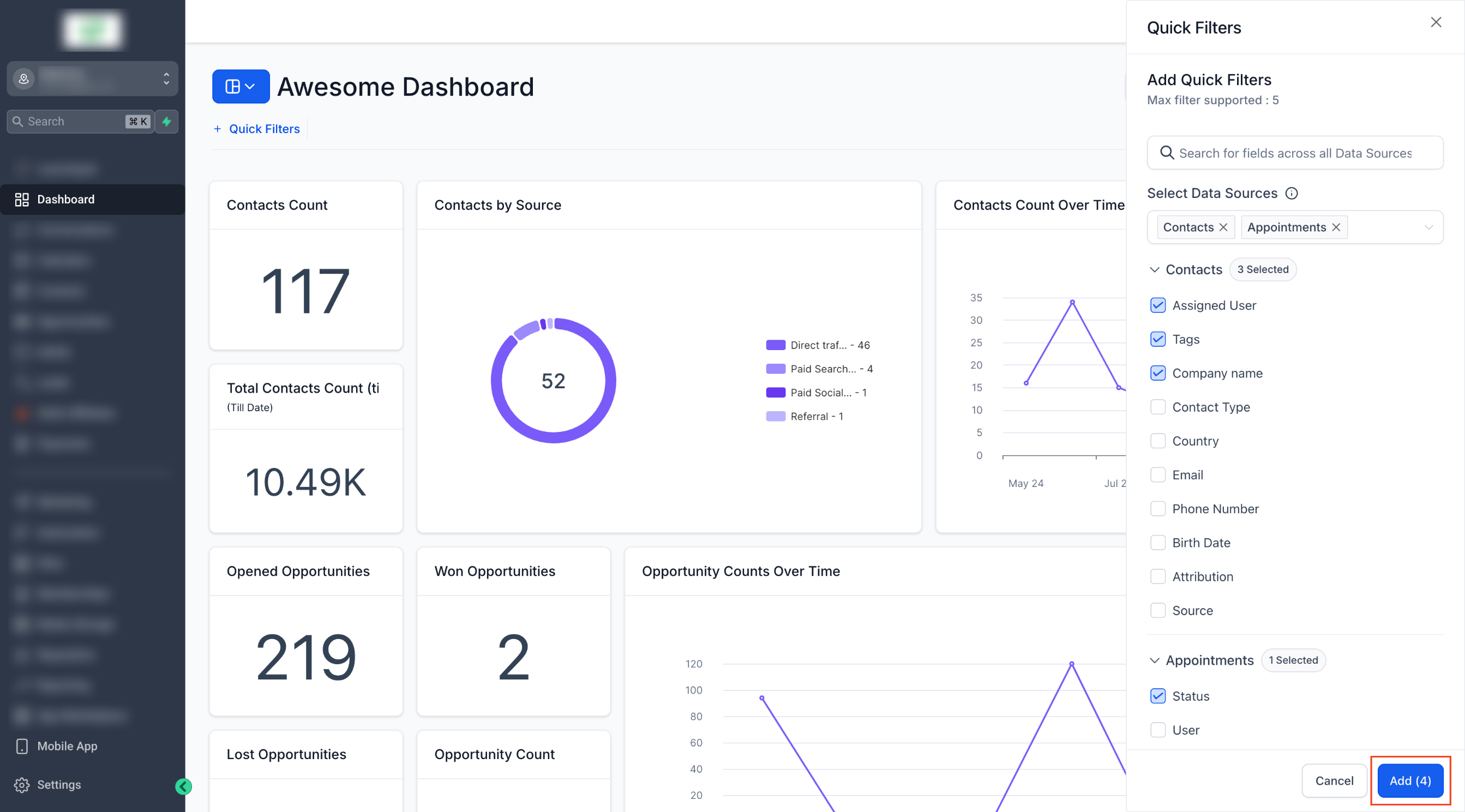
Task: Remove the Appointments data source tag
Action: pyautogui.click(x=1336, y=227)
